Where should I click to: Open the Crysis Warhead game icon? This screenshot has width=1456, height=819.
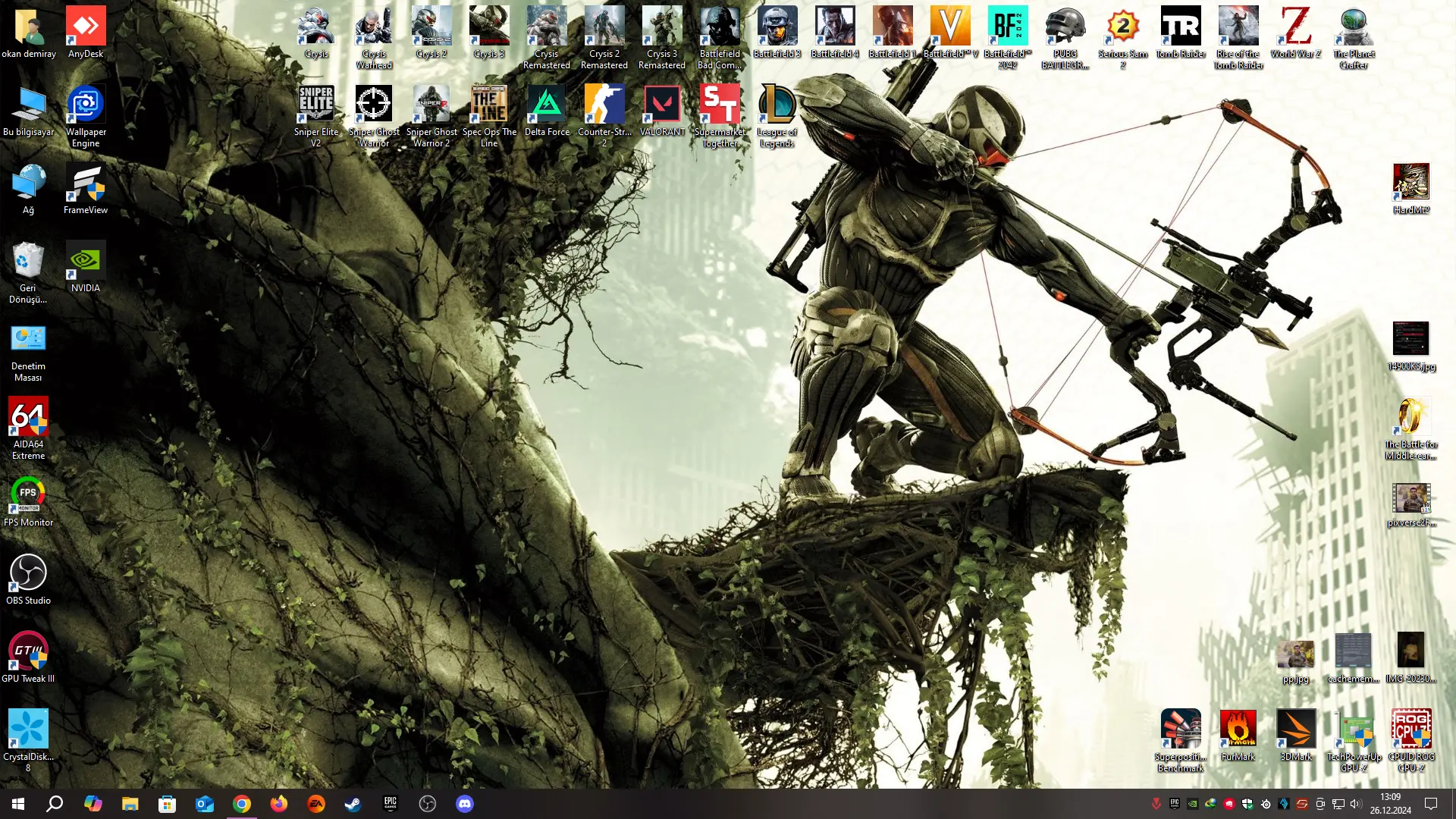tap(374, 38)
